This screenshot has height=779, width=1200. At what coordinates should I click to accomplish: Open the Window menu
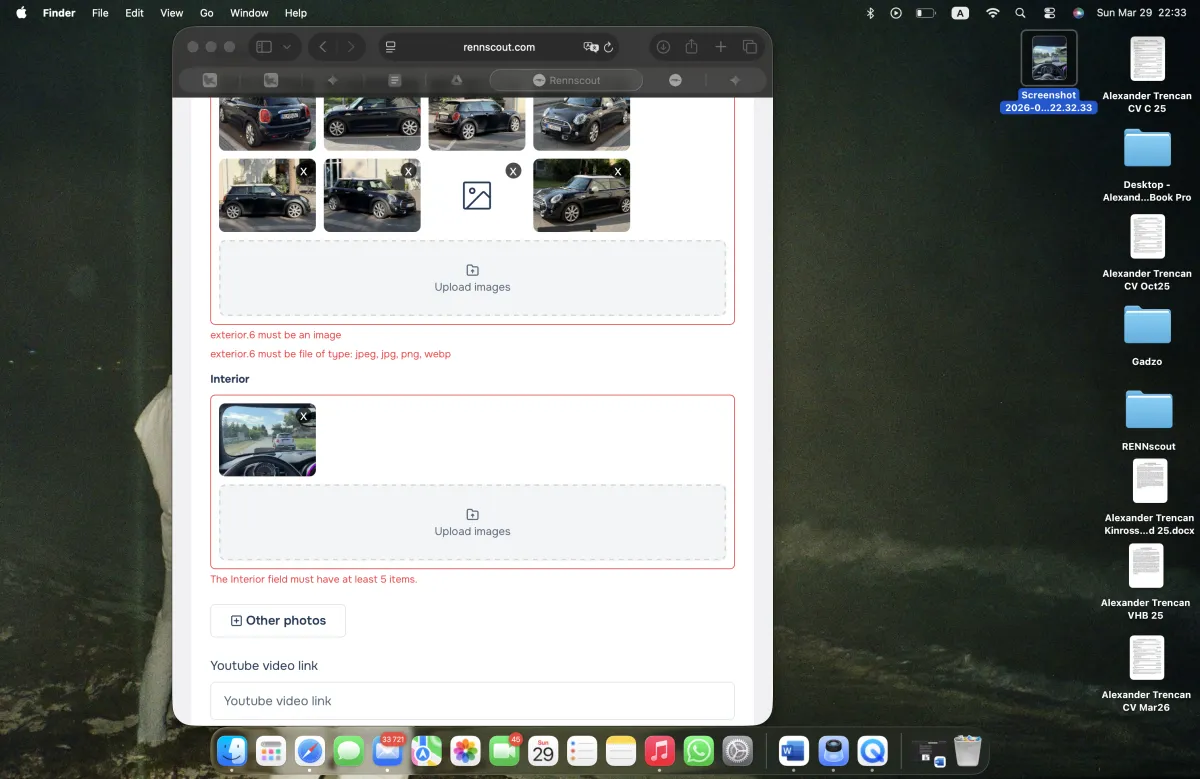pyautogui.click(x=249, y=13)
